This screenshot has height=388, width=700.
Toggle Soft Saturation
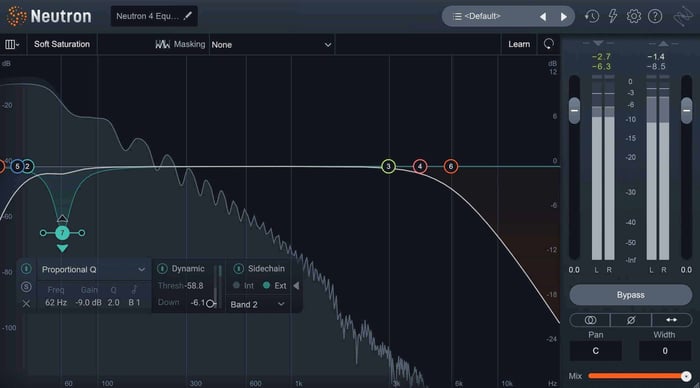click(62, 44)
